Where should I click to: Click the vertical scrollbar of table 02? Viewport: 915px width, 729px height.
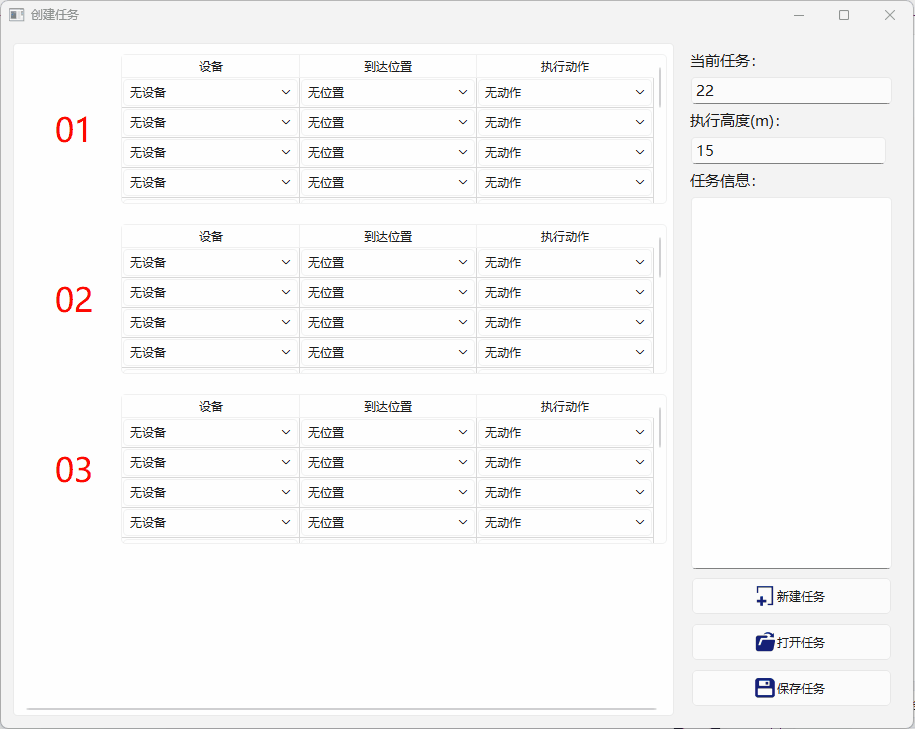pyautogui.click(x=660, y=257)
